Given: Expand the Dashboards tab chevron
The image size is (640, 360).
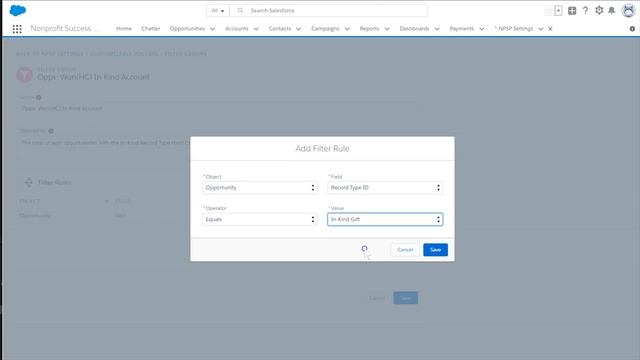Looking at the screenshot, I should pyautogui.click(x=437, y=29).
